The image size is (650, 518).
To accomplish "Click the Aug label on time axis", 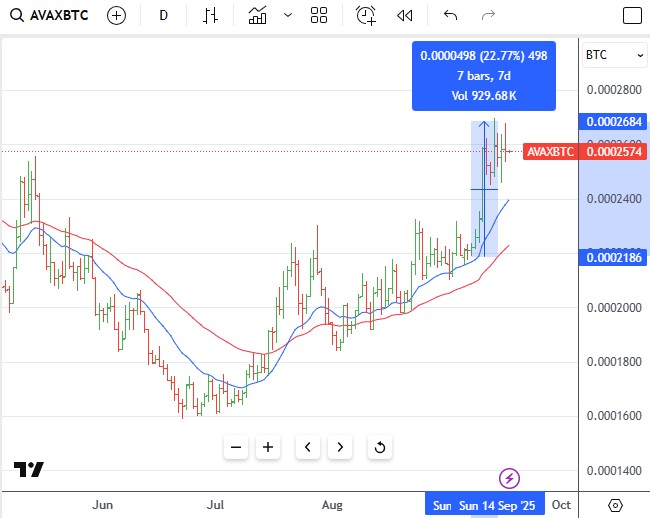I will pos(332,505).
